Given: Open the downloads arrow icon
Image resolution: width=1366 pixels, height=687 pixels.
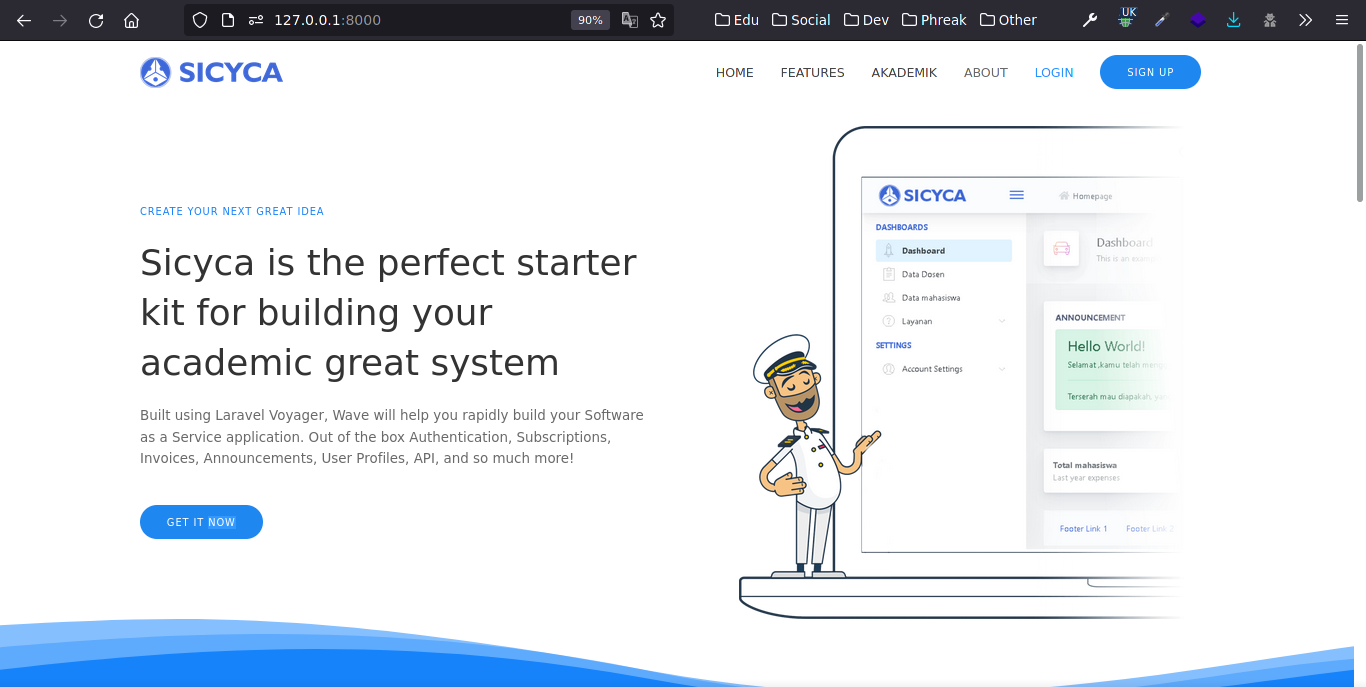Looking at the screenshot, I should tap(1234, 20).
